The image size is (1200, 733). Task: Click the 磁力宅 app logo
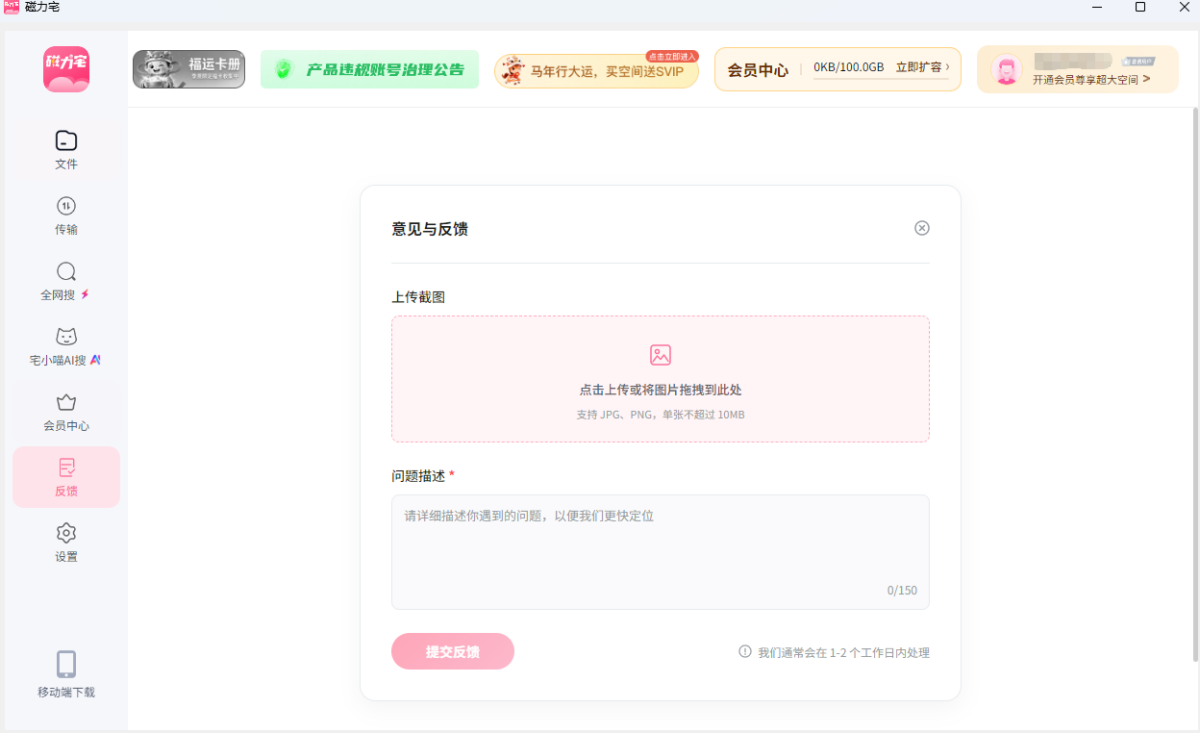click(66, 70)
